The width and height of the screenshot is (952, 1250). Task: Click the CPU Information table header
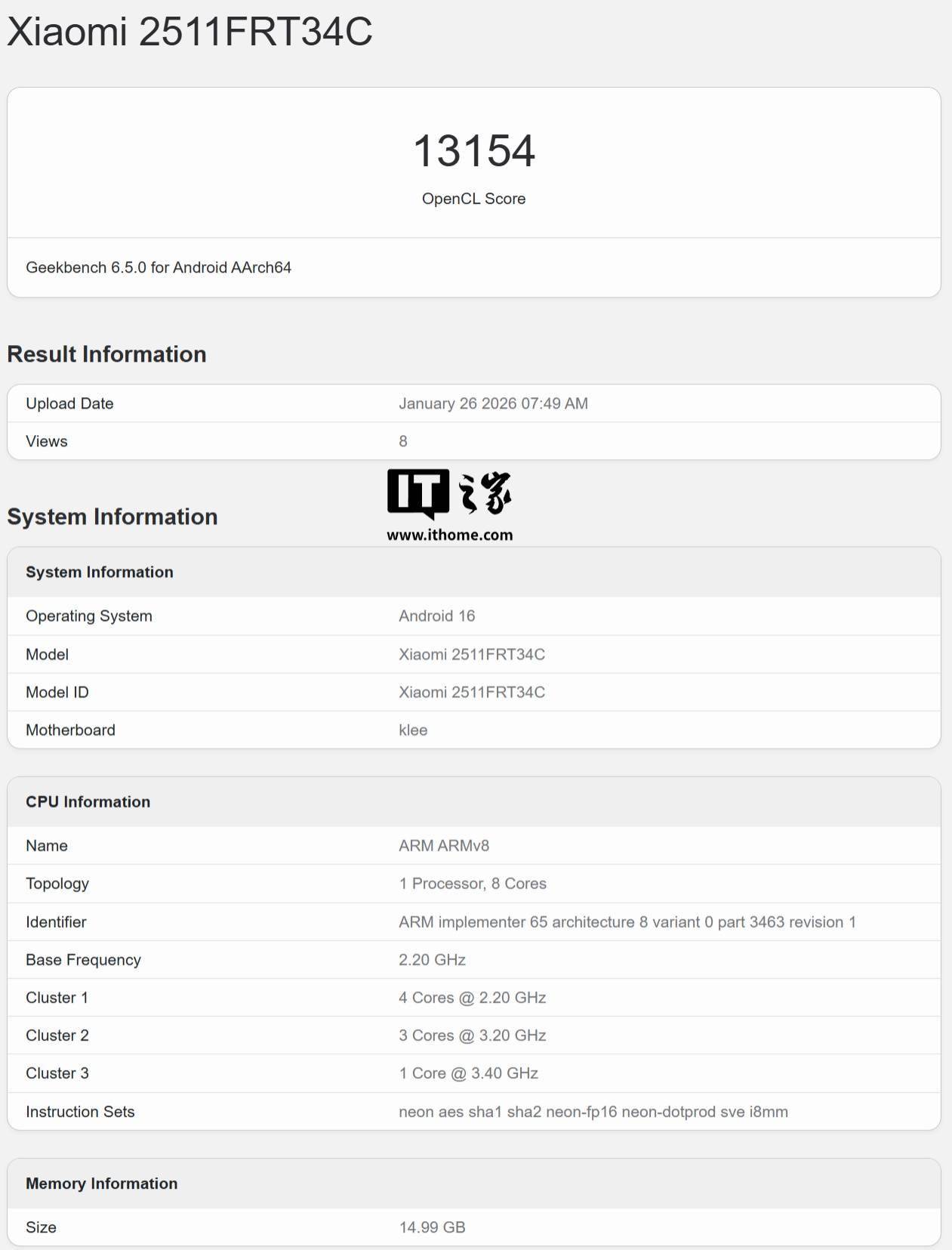coord(88,801)
